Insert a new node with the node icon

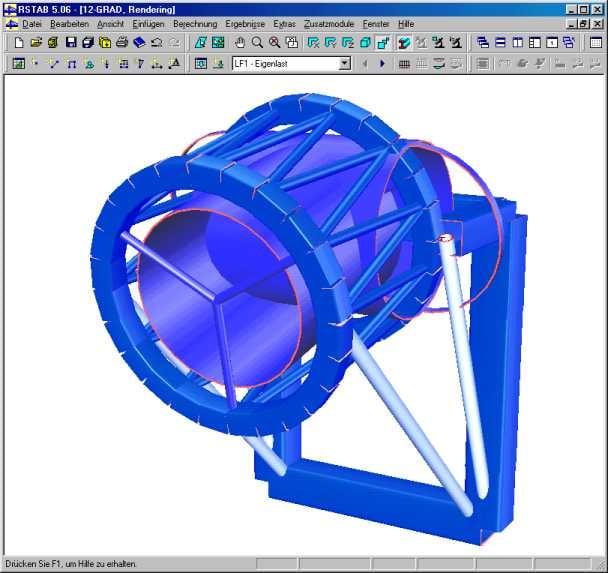[36, 63]
